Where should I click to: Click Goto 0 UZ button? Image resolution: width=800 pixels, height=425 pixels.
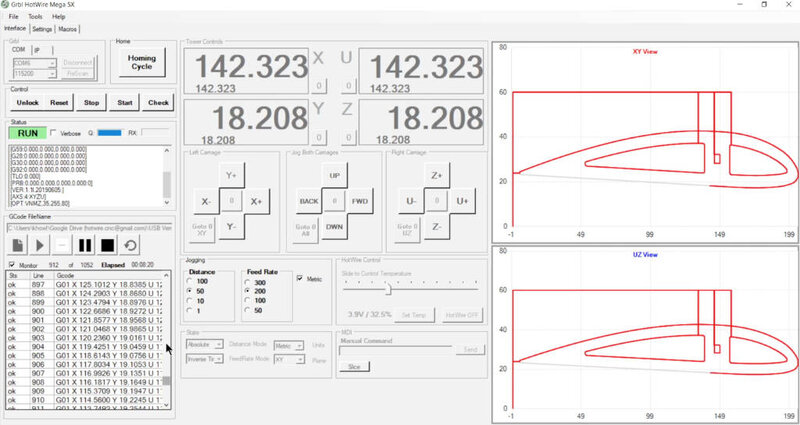(407, 230)
